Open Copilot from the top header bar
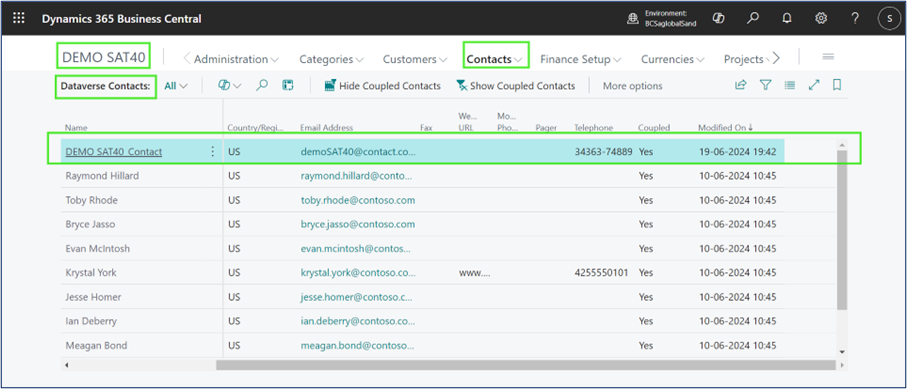The height and width of the screenshot is (389, 907). pyautogui.click(x=719, y=19)
